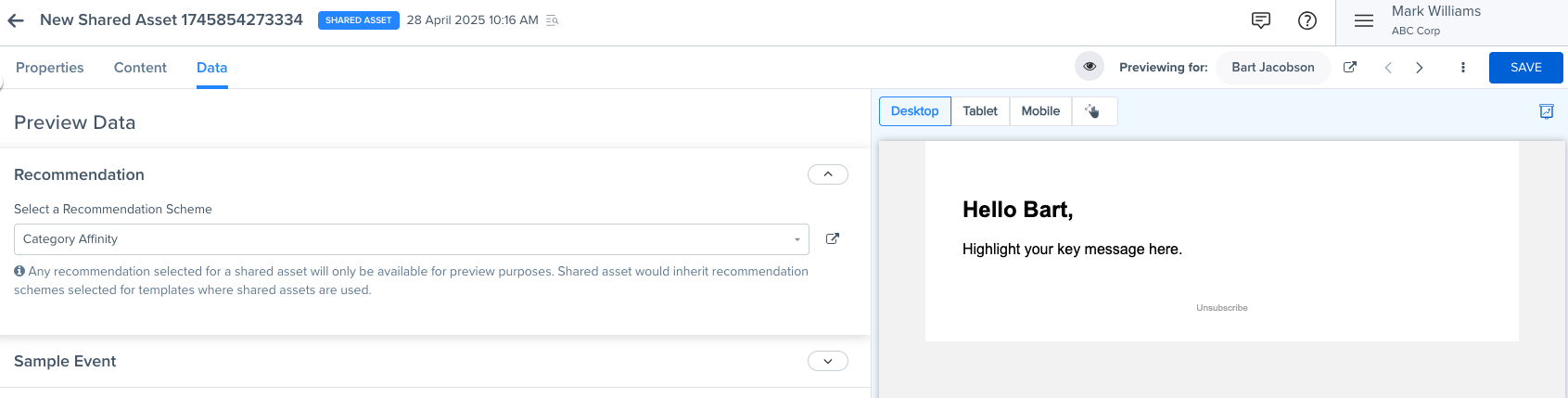Click the SAVE button
This screenshot has width=1568, height=398.
click(x=1526, y=68)
